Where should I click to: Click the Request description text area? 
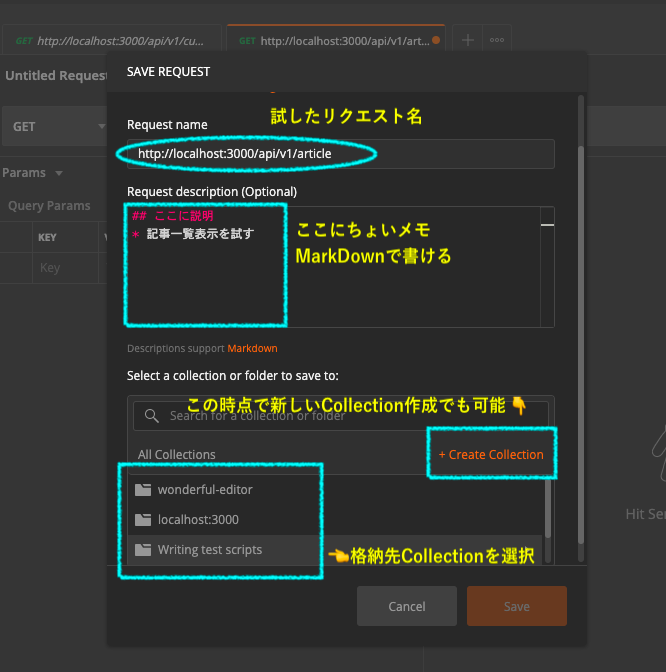click(x=334, y=267)
